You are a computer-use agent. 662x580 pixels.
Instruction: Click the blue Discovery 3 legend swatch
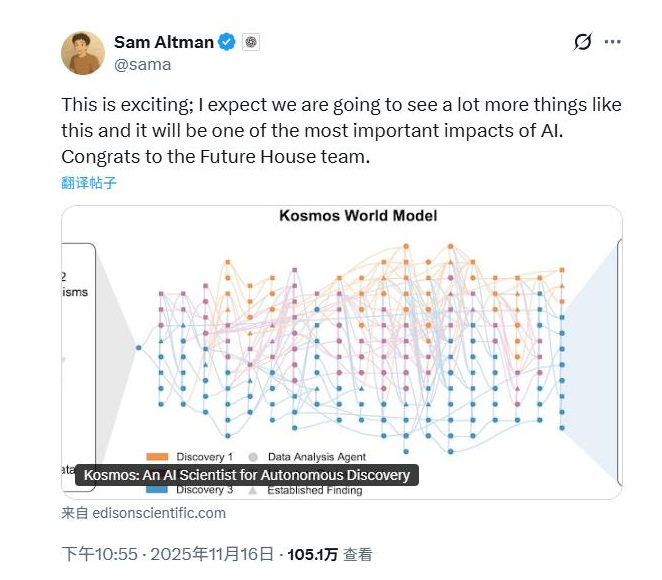pyautogui.click(x=157, y=491)
